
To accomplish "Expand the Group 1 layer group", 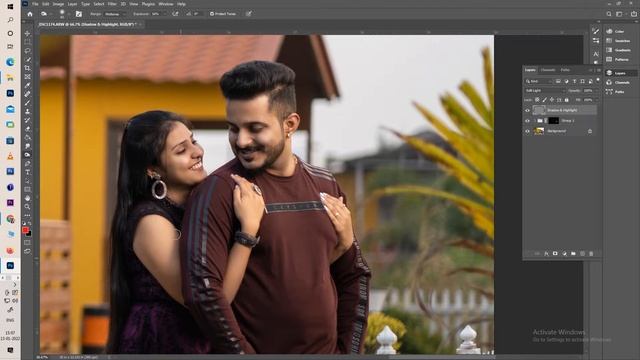I will [534, 121].
